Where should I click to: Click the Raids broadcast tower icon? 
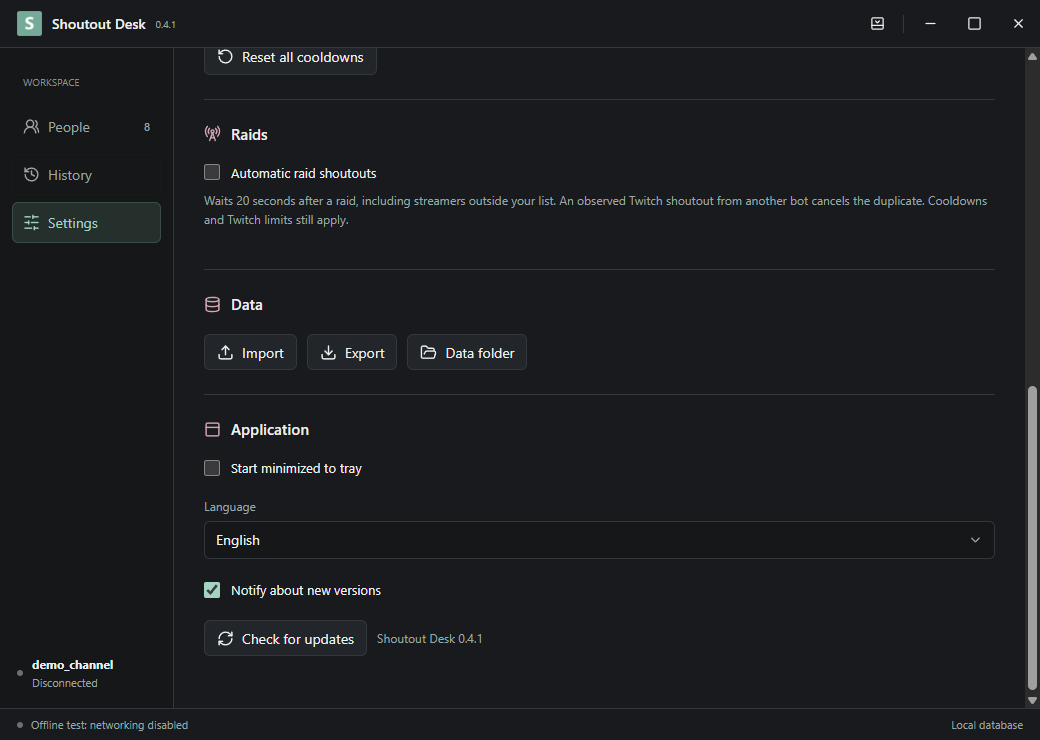click(x=212, y=135)
